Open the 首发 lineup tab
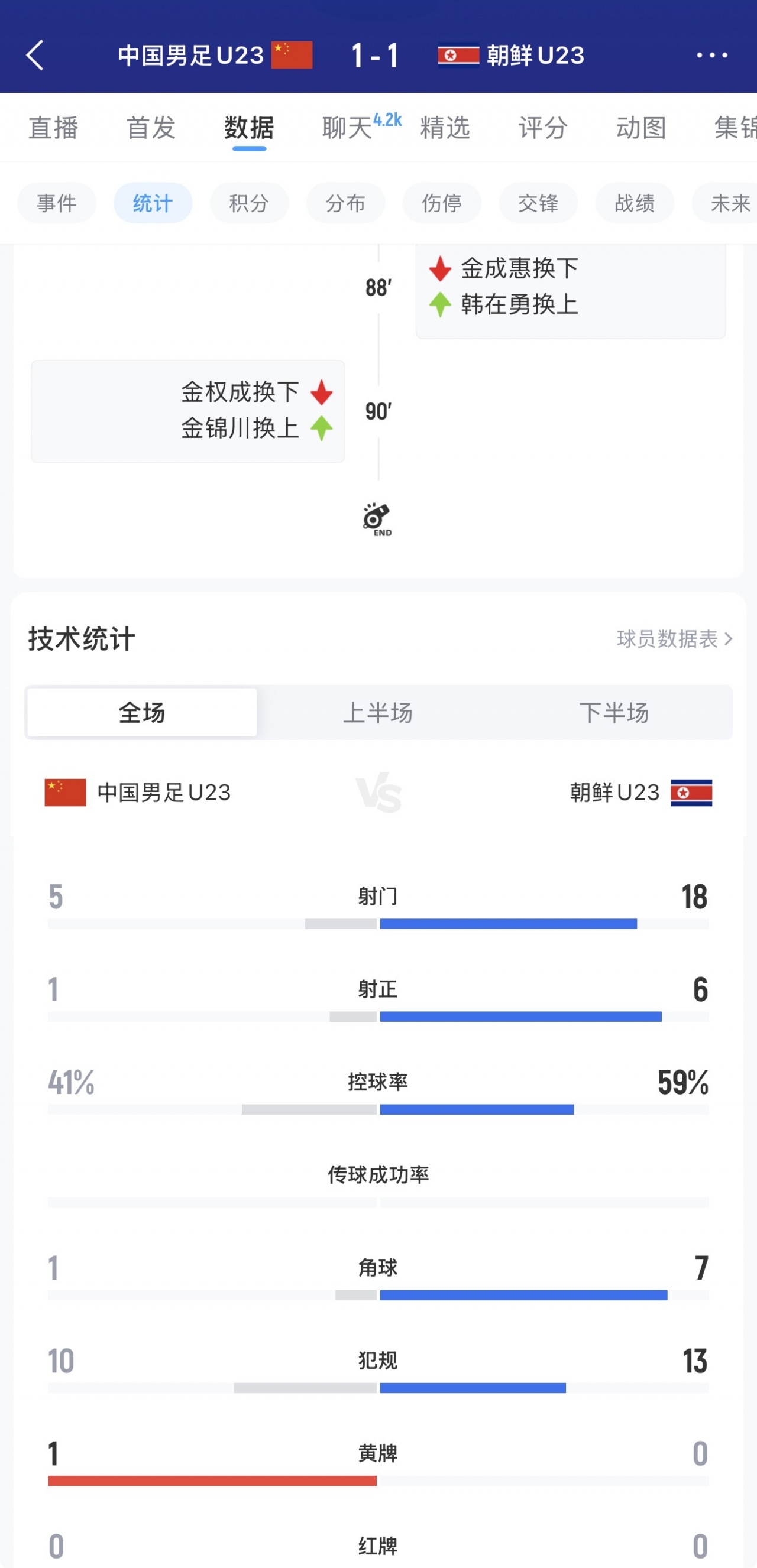757x1568 pixels. point(151,128)
